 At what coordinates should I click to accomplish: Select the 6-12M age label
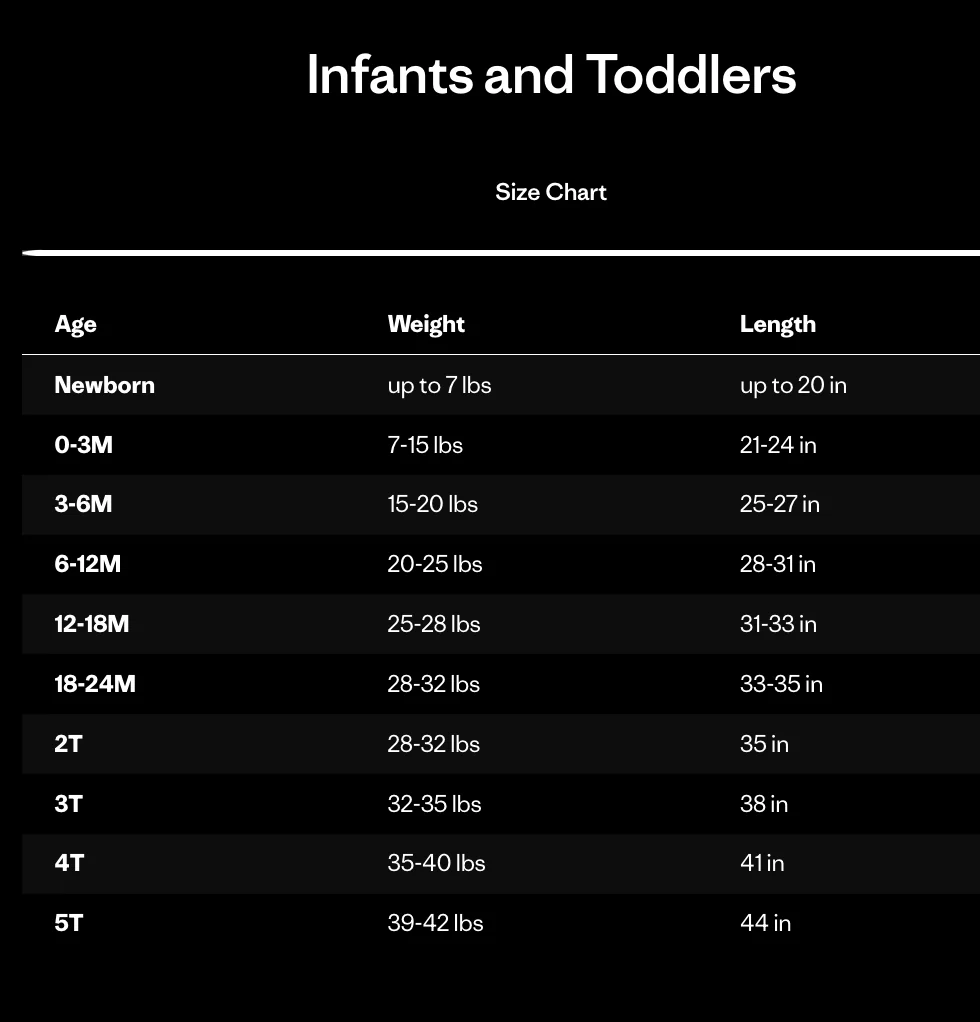[88, 564]
